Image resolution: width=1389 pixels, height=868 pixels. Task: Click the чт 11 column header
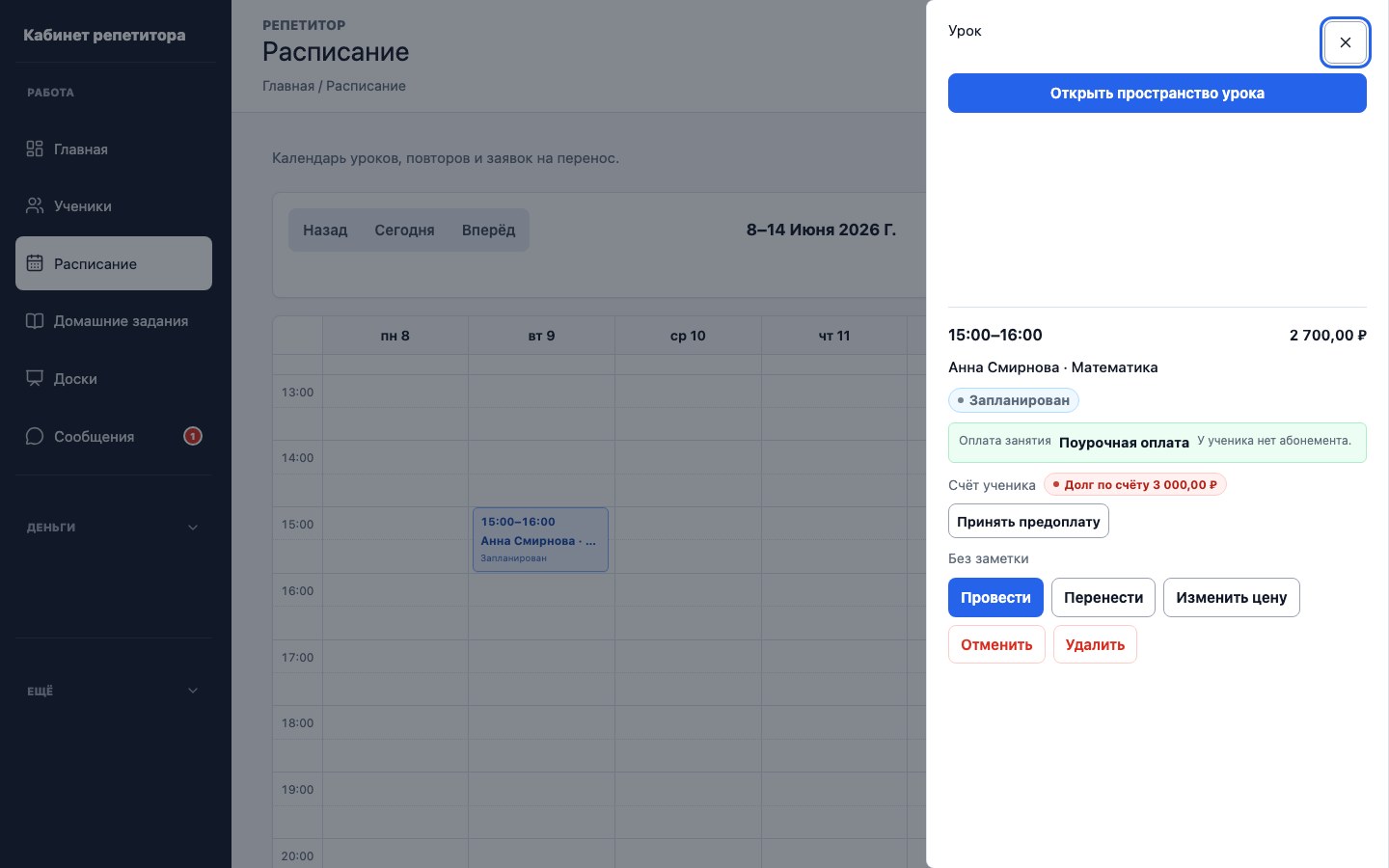(834, 336)
